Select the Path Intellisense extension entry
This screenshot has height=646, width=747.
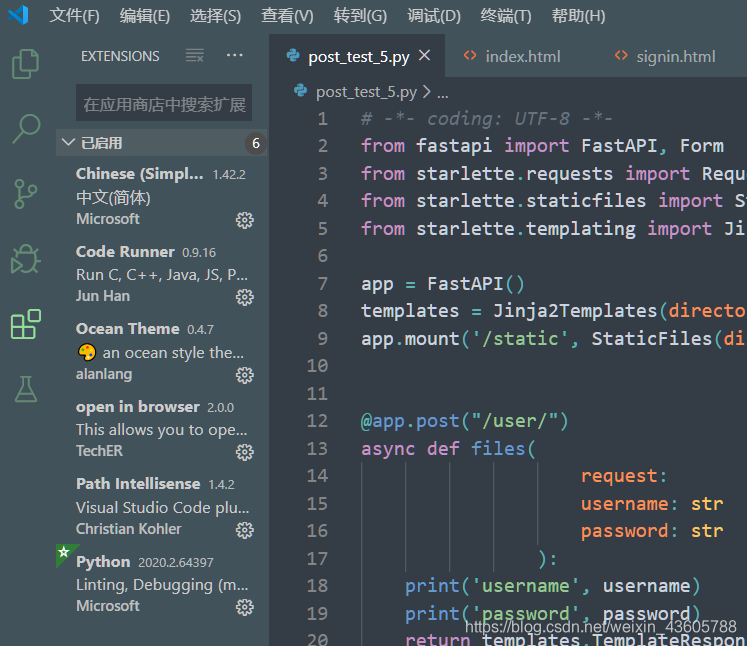click(162, 506)
